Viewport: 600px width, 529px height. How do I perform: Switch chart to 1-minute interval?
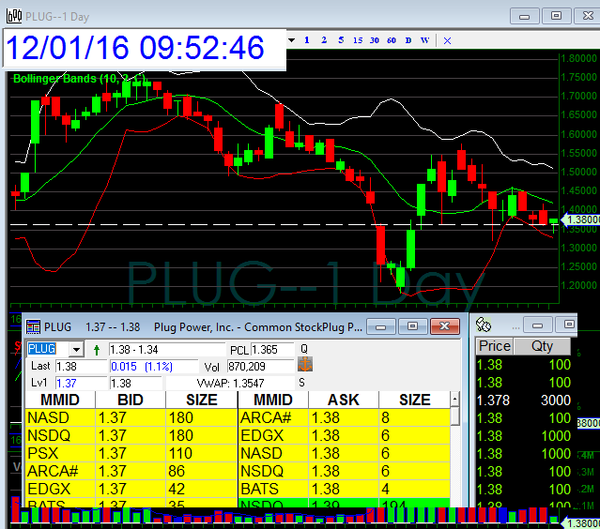(x=308, y=40)
